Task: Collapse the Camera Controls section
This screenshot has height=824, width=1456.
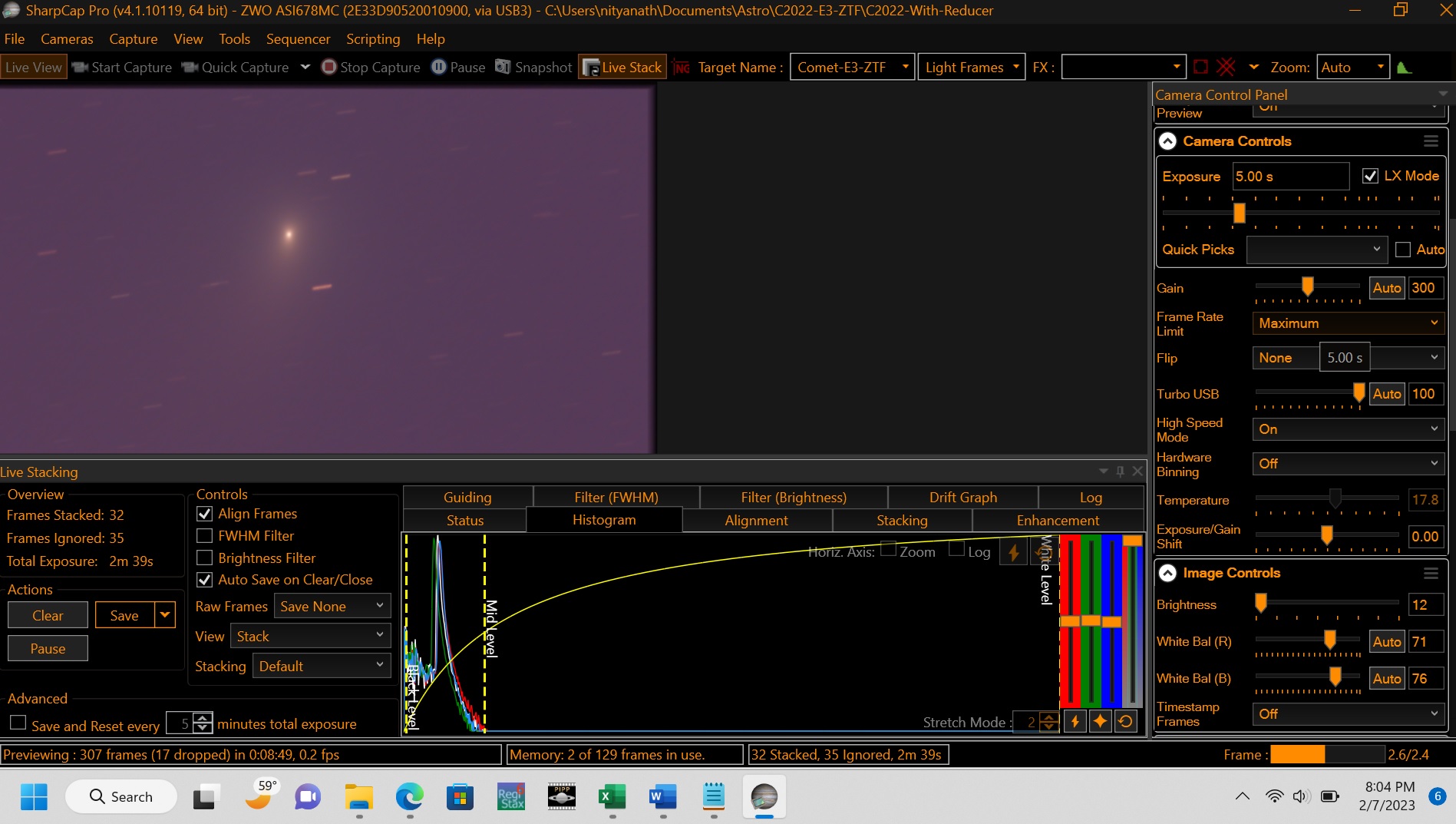Action: coord(1167,141)
